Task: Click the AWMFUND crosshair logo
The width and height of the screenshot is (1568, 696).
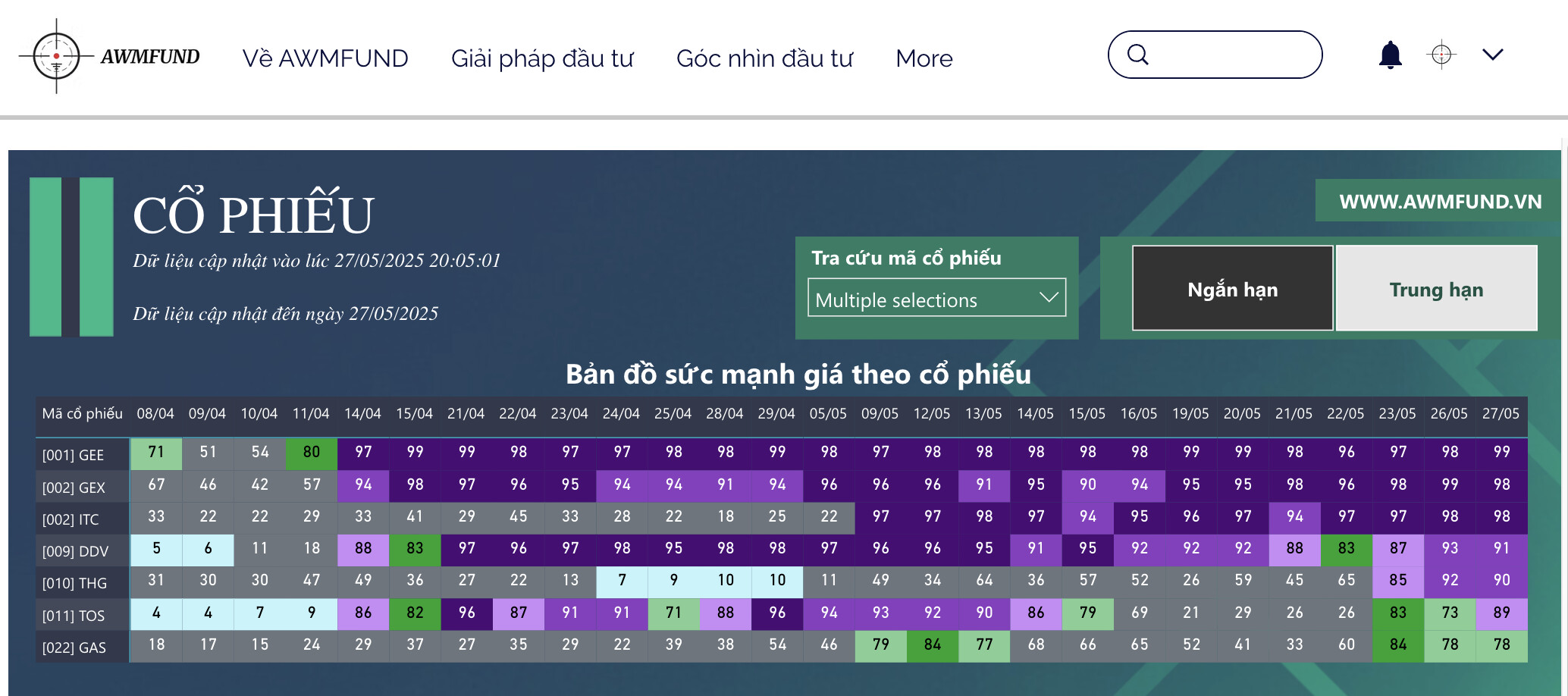Action: [x=57, y=56]
